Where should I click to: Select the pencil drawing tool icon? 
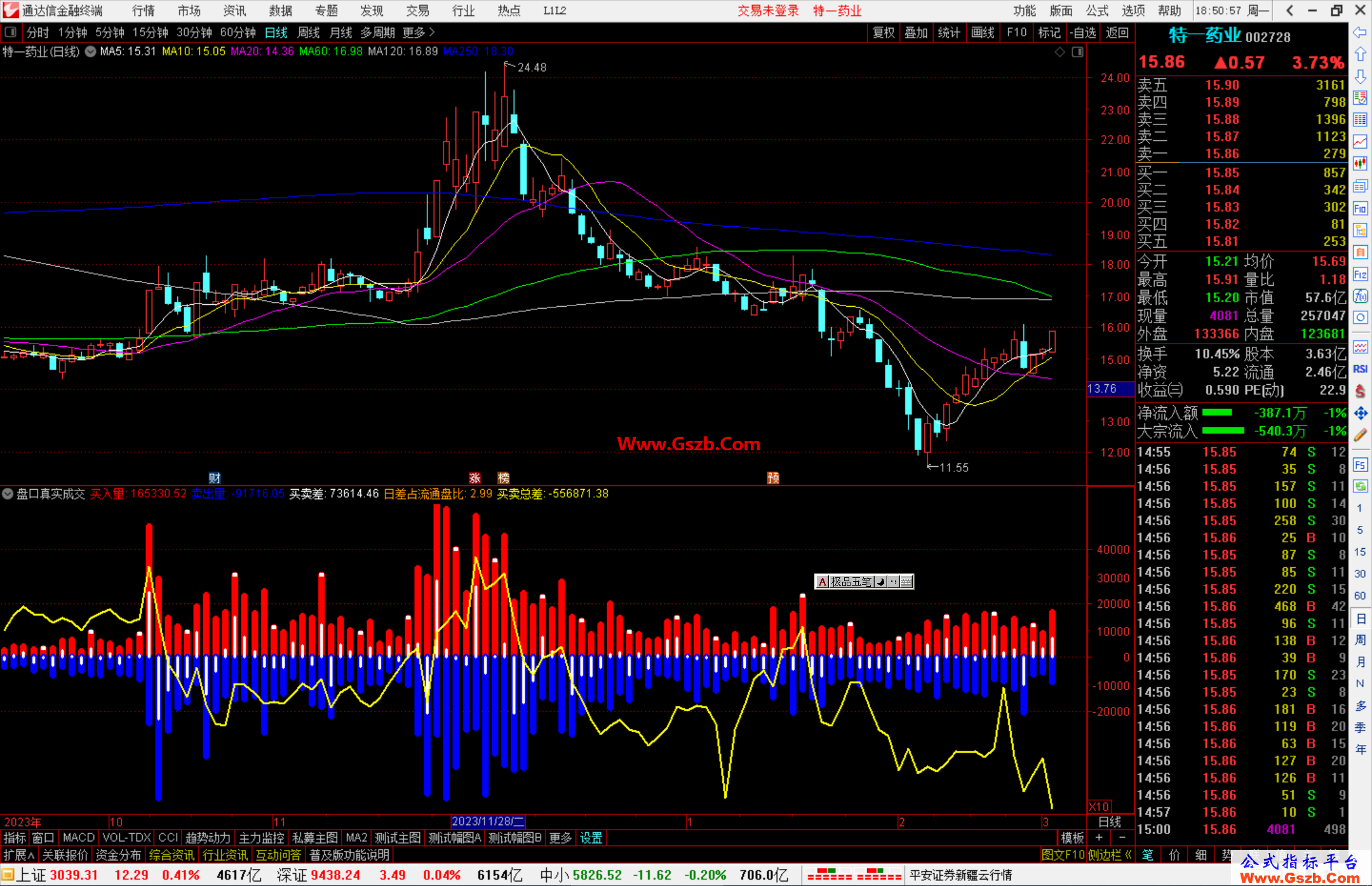point(1360,435)
